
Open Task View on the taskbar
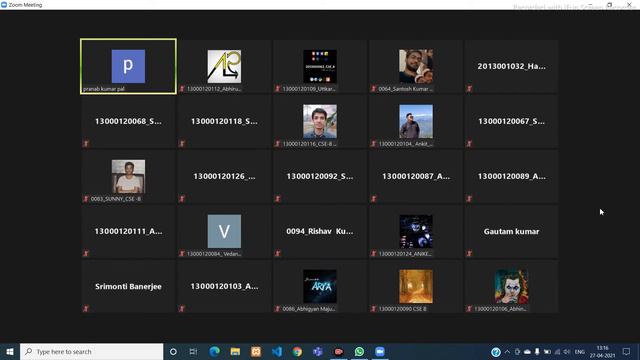point(193,351)
